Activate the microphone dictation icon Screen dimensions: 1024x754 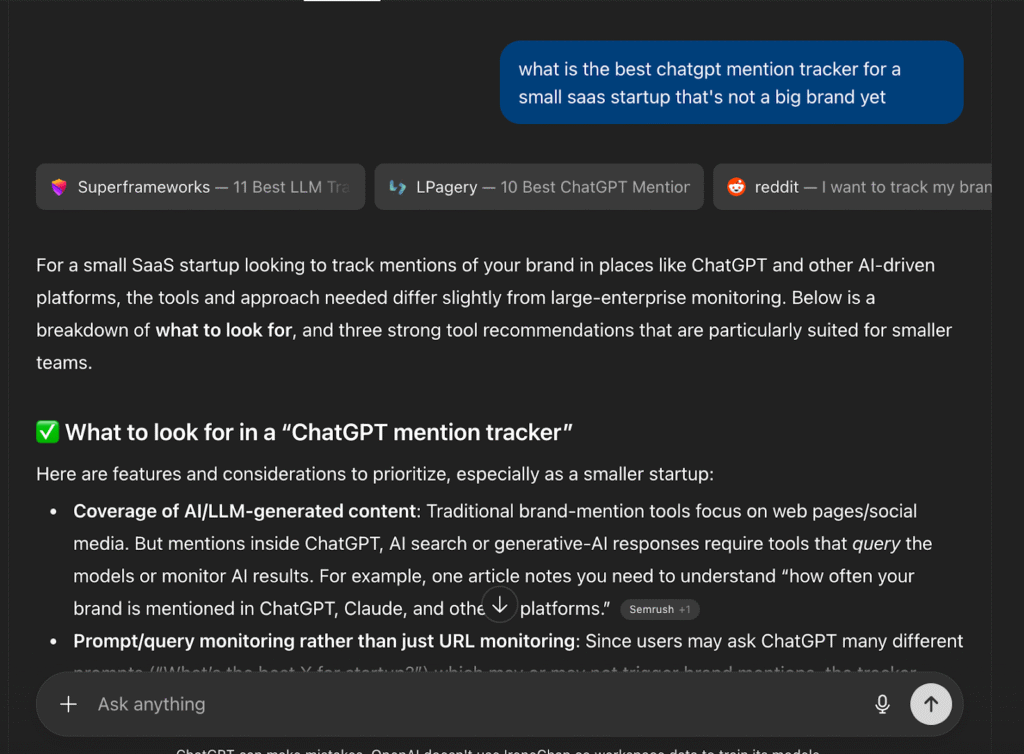click(x=882, y=704)
